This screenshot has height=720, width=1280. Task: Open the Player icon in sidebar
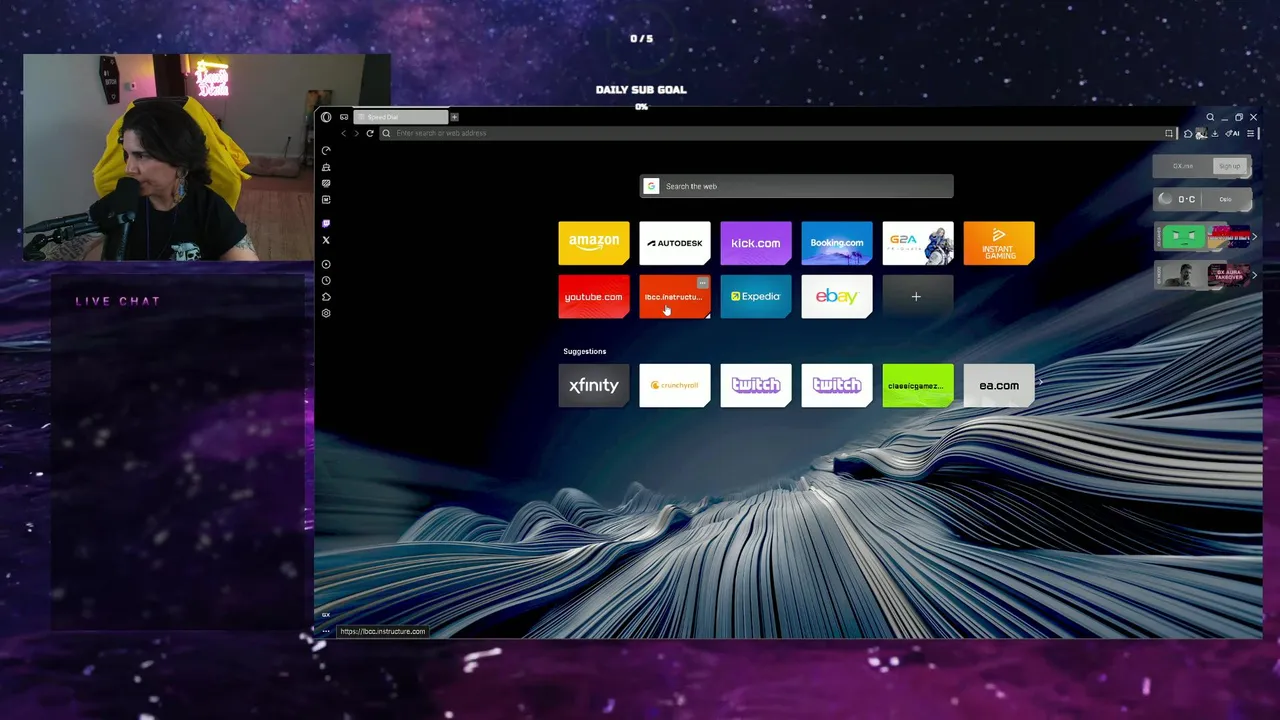click(326, 265)
